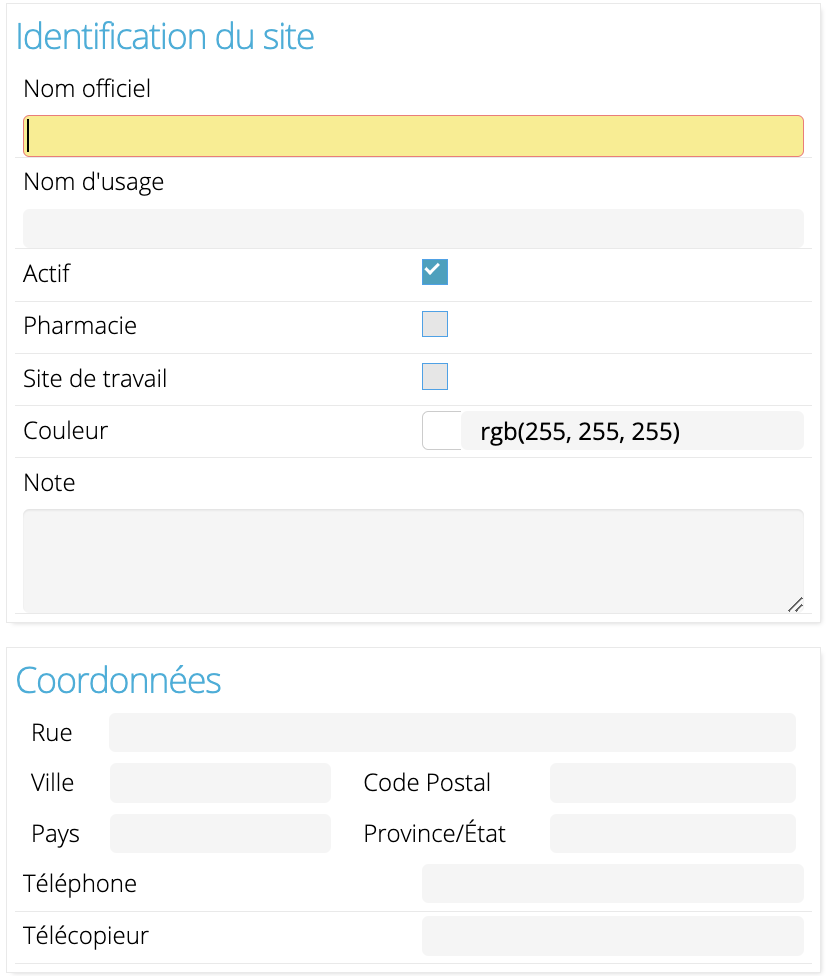This screenshot has width=830, height=976.
Task: Open the Couleur white color swatch
Action: pyautogui.click(x=441, y=430)
